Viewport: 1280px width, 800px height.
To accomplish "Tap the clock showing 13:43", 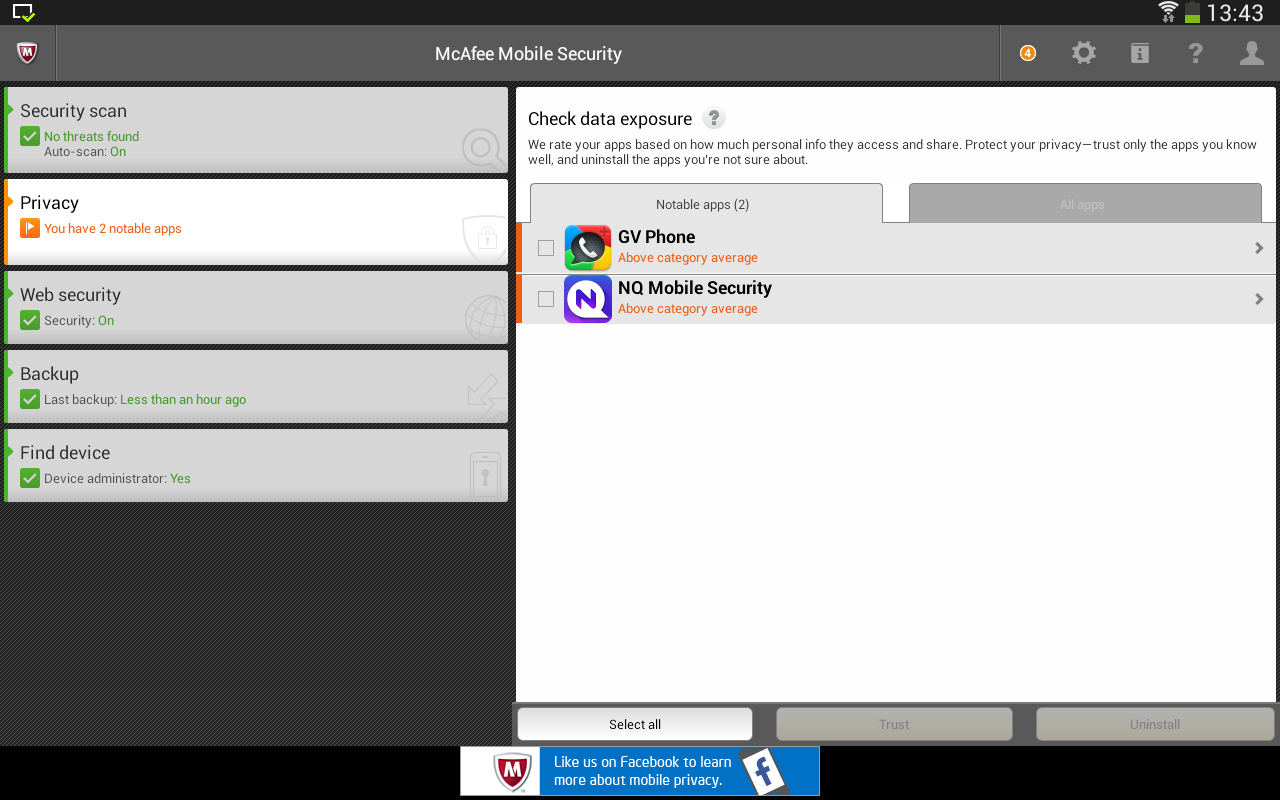I will (x=1235, y=13).
